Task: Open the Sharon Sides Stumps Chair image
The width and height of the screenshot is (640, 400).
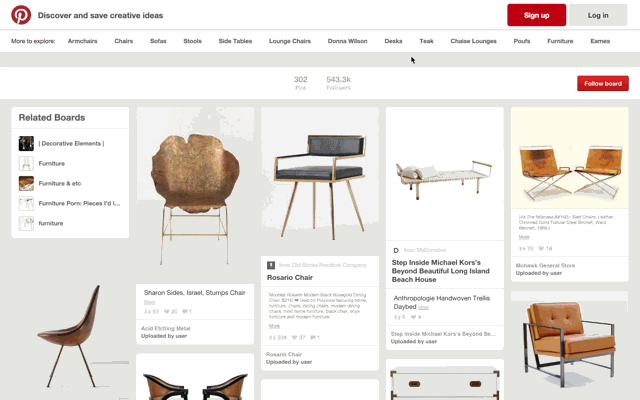Action: tap(195, 195)
